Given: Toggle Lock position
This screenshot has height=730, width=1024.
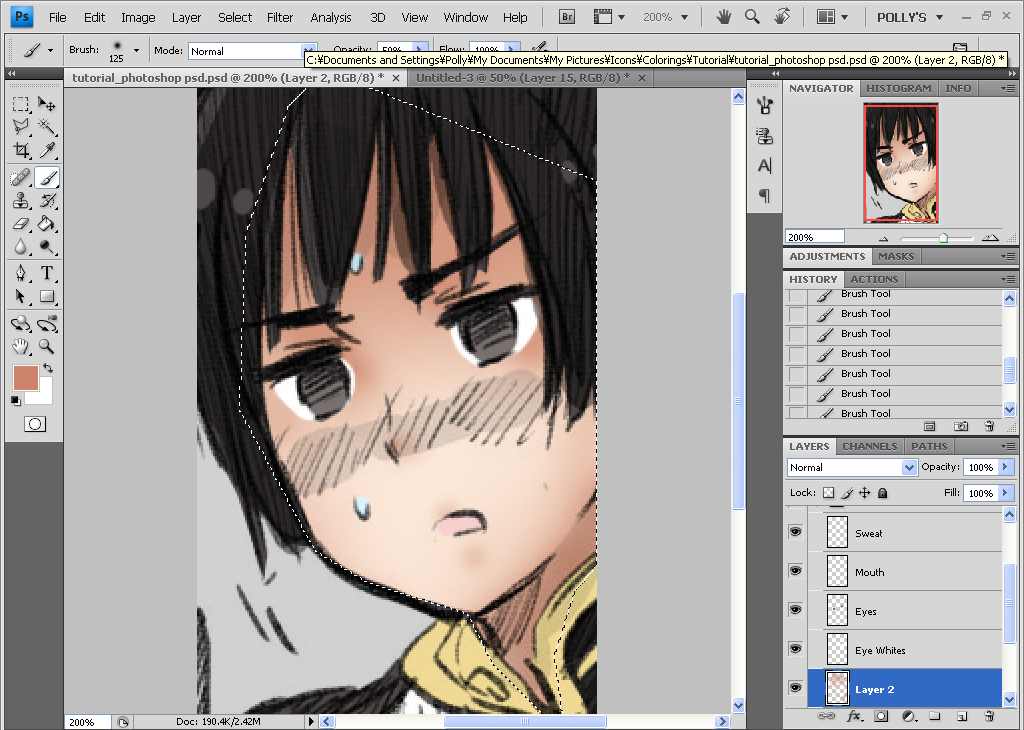Looking at the screenshot, I should tap(865, 493).
